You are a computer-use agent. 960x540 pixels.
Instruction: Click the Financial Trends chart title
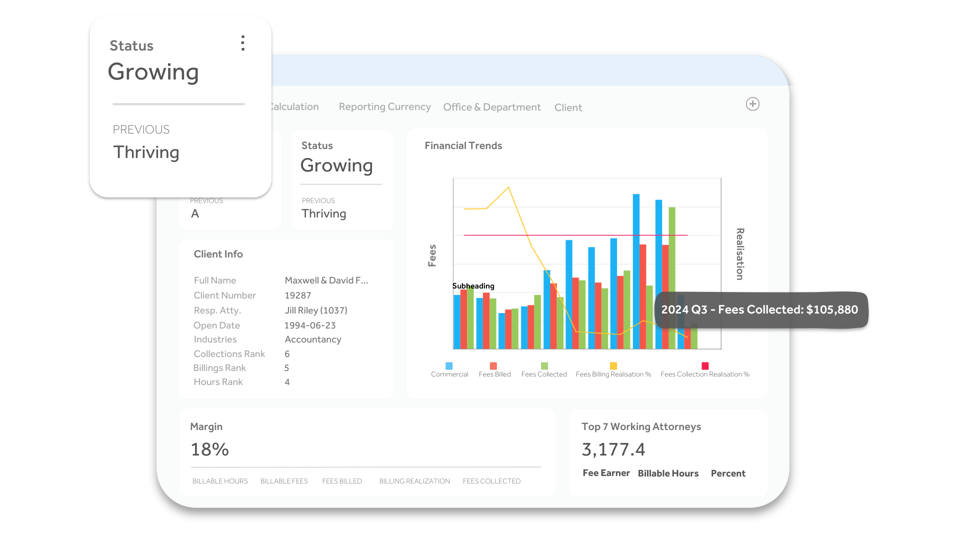click(x=463, y=146)
